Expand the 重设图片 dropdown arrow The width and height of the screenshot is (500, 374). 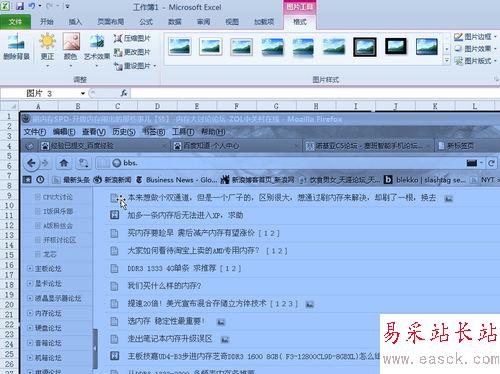pos(155,66)
